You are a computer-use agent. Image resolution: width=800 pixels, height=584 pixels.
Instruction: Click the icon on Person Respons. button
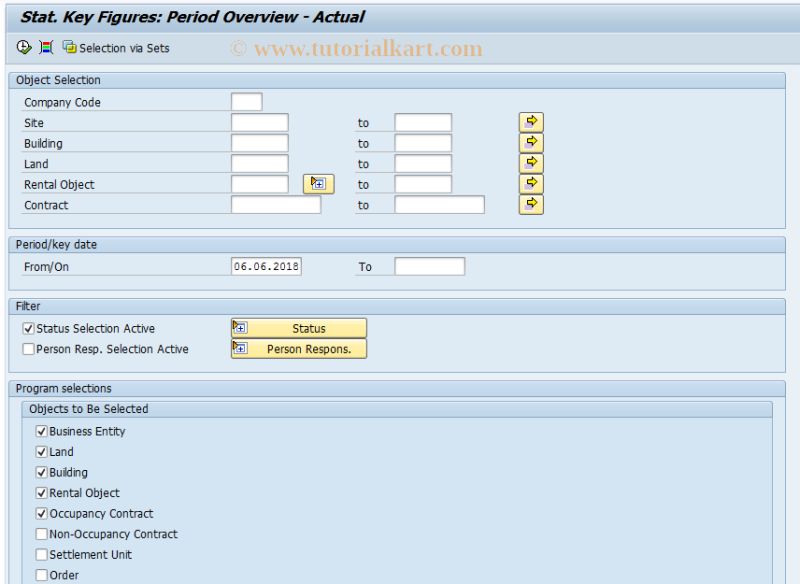tap(241, 348)
